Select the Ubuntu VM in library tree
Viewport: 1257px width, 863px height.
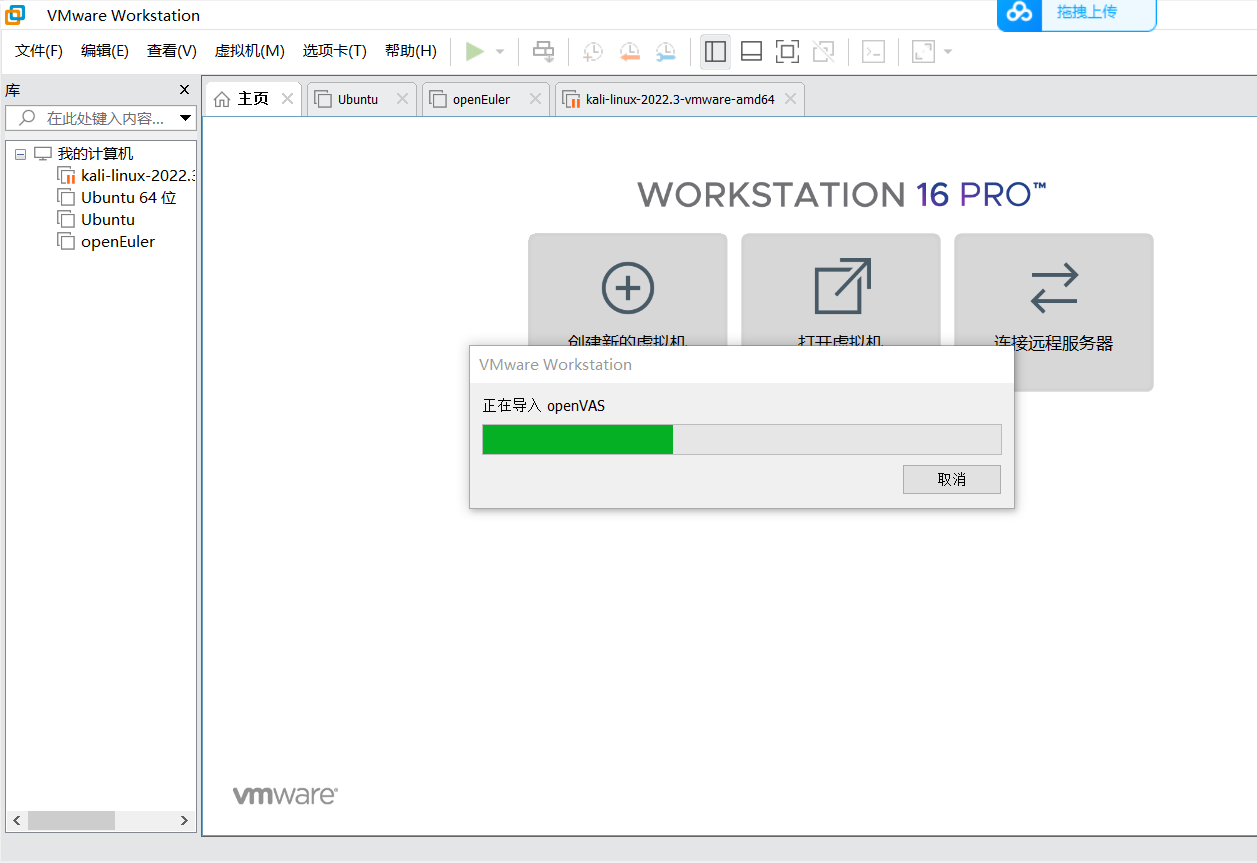(x=107, y=220)
